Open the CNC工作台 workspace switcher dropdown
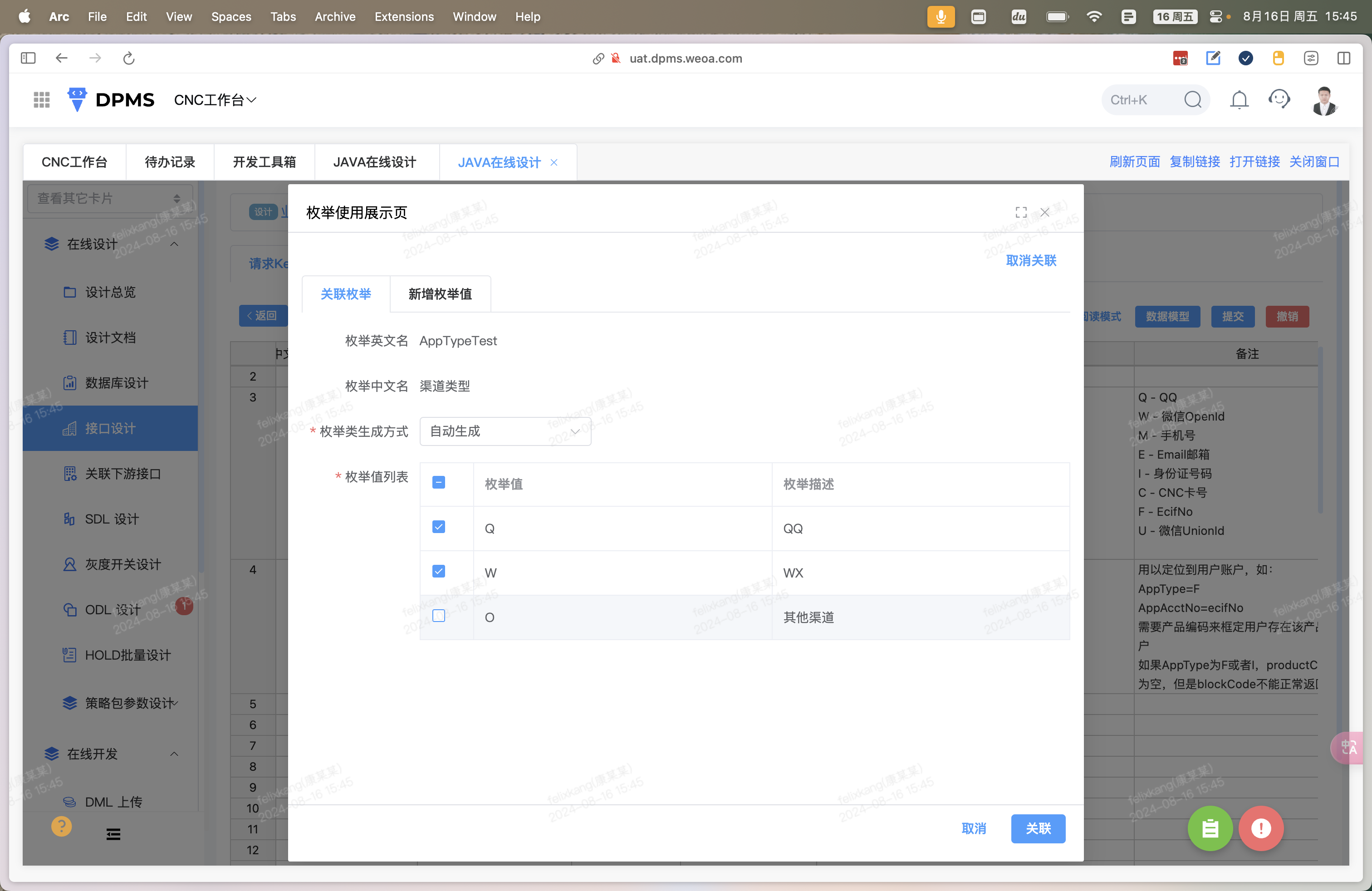The image size is (1372, 891). [215, 100]
